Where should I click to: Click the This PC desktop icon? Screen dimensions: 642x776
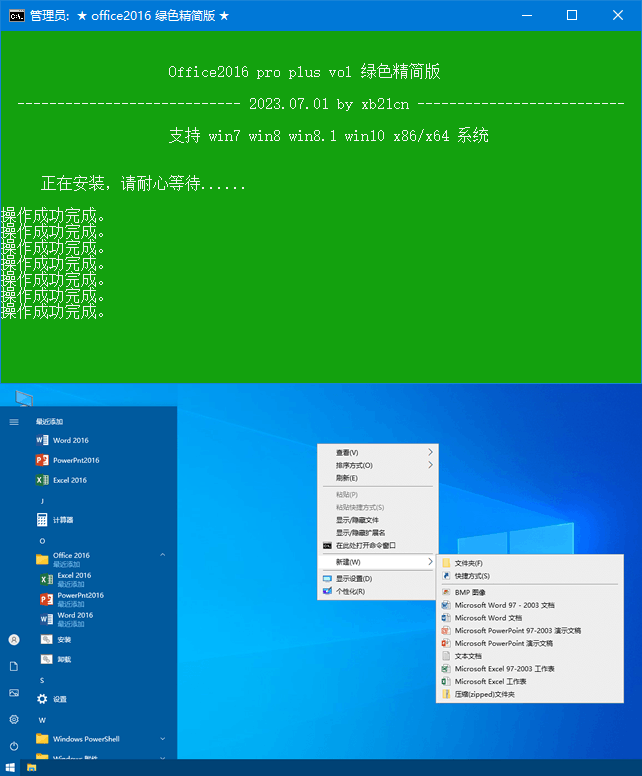pyautogui.click(x=24, y=398)
